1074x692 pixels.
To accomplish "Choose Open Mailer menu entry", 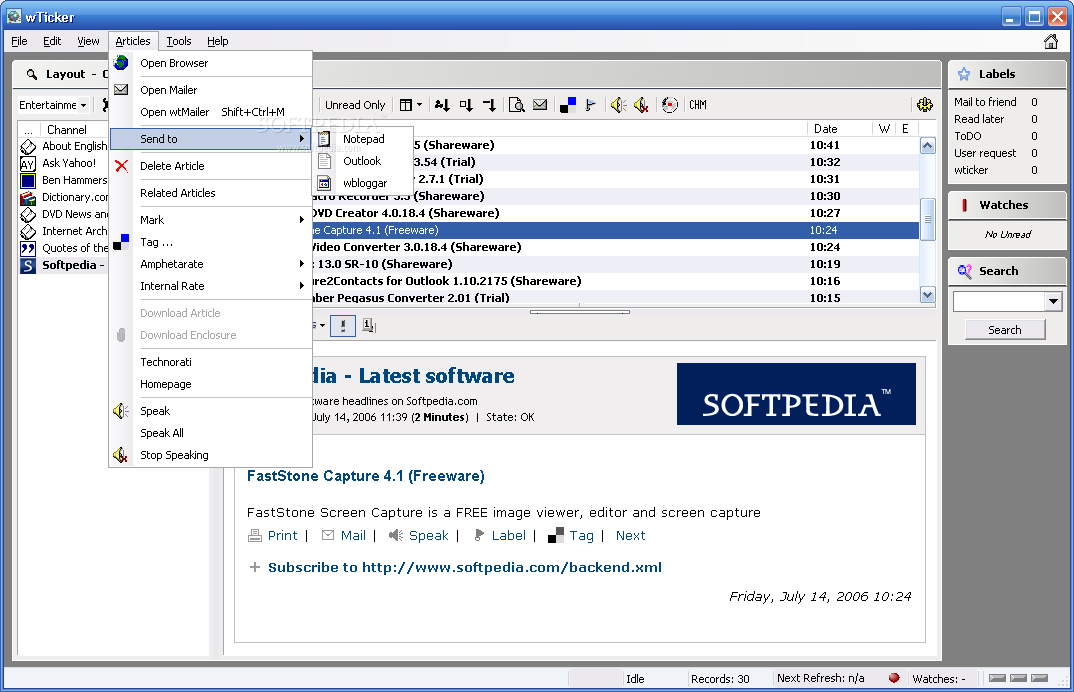I will tap(210, 90).
